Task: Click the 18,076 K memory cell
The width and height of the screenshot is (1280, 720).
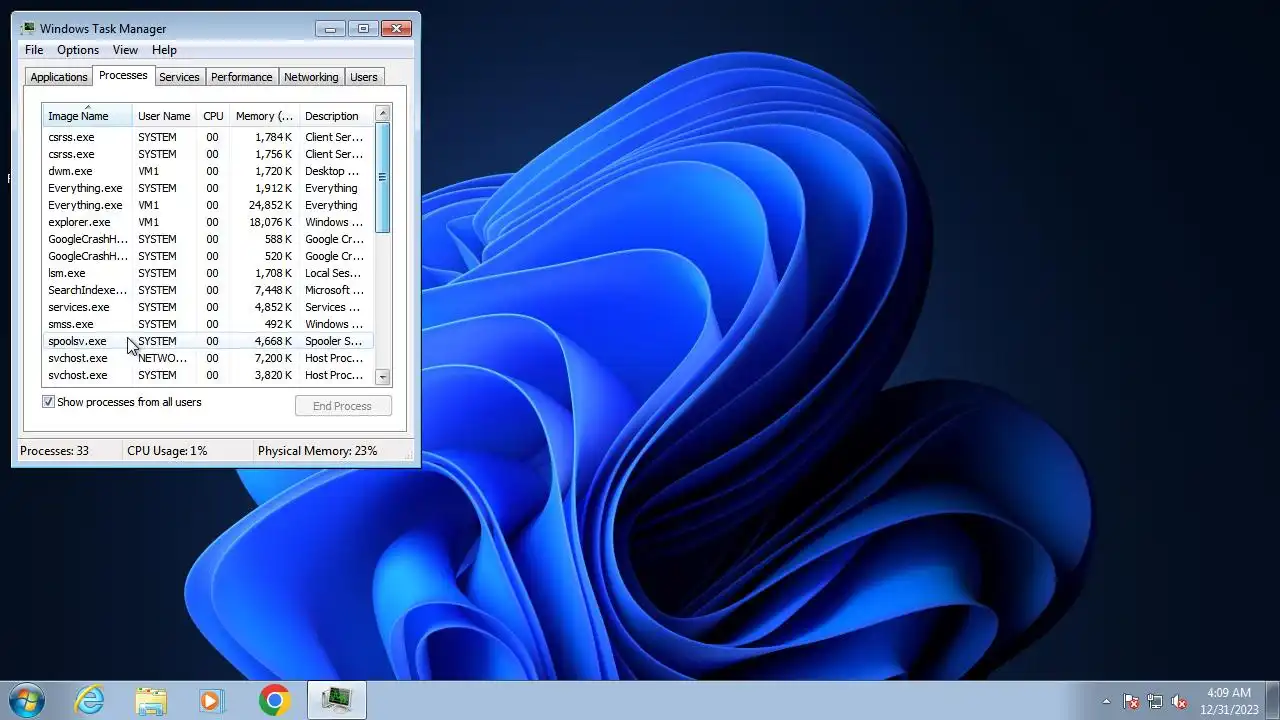Action: [271, 222]
